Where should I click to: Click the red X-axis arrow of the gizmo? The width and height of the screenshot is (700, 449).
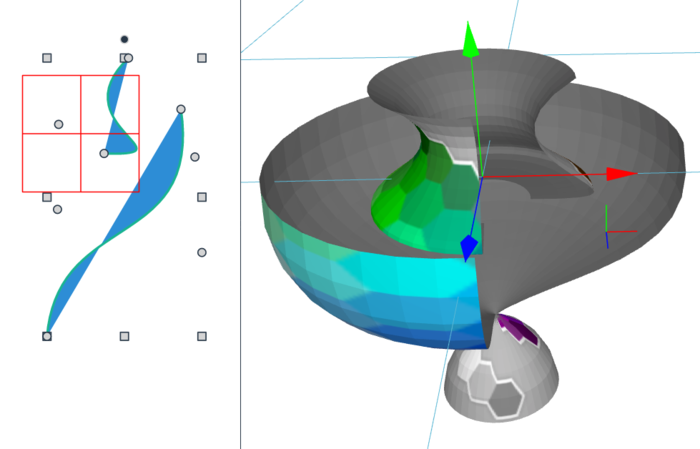621,174
